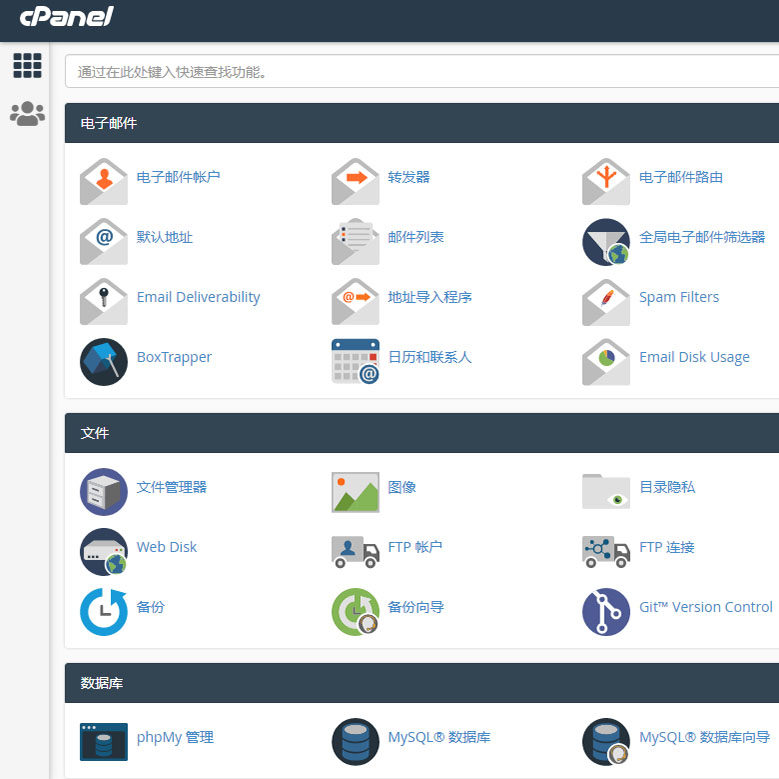Collapse the 电子邮件 section header

coord(422,123)
